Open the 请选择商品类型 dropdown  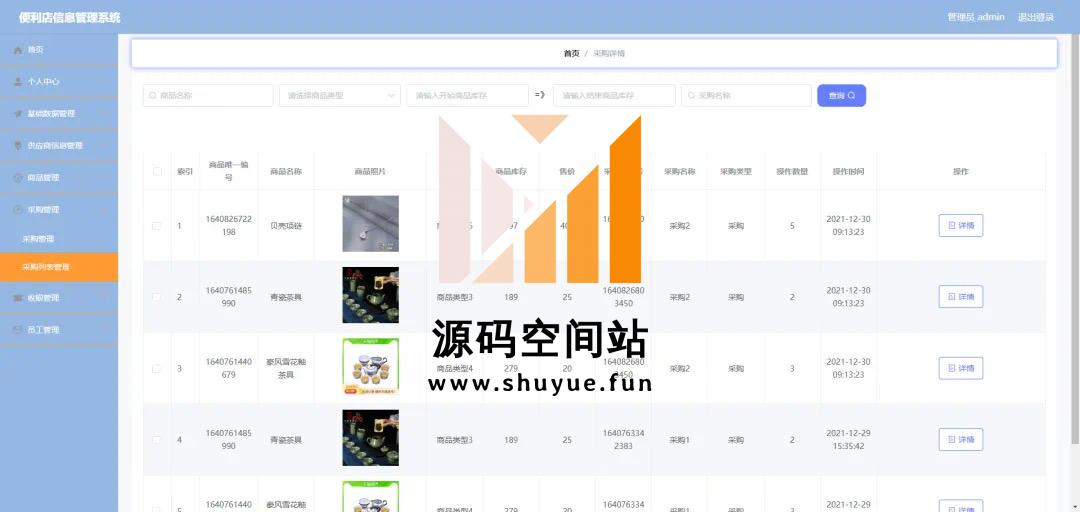(340, 96)
